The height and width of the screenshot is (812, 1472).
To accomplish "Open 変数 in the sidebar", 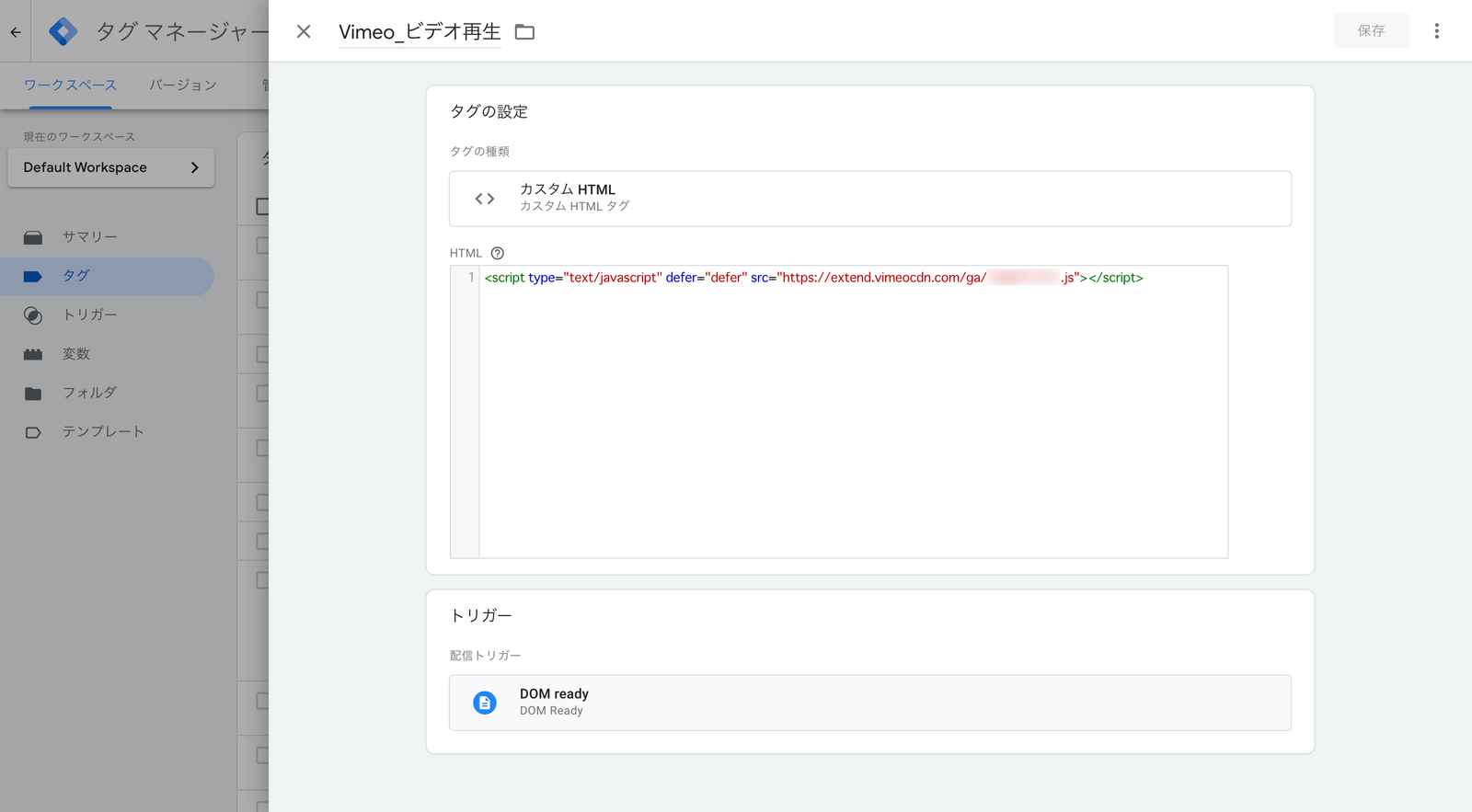I will click(107, 354).
